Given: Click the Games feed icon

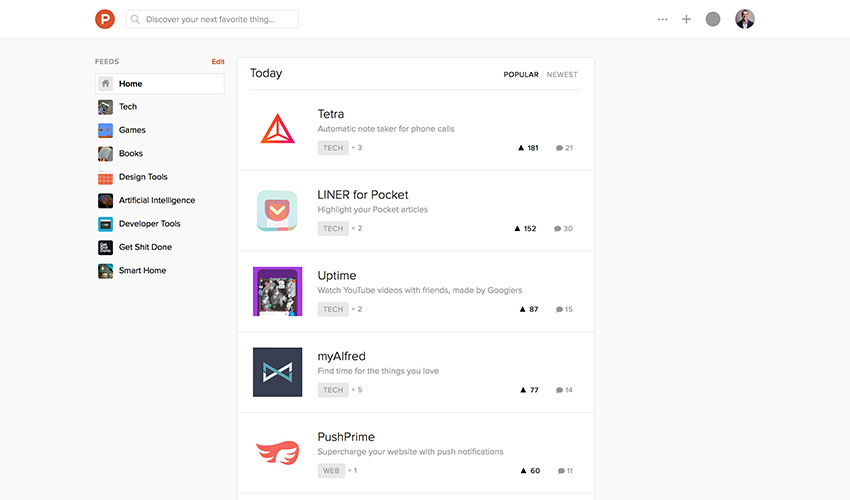Looking at the screenshot, I should point(105,130).
